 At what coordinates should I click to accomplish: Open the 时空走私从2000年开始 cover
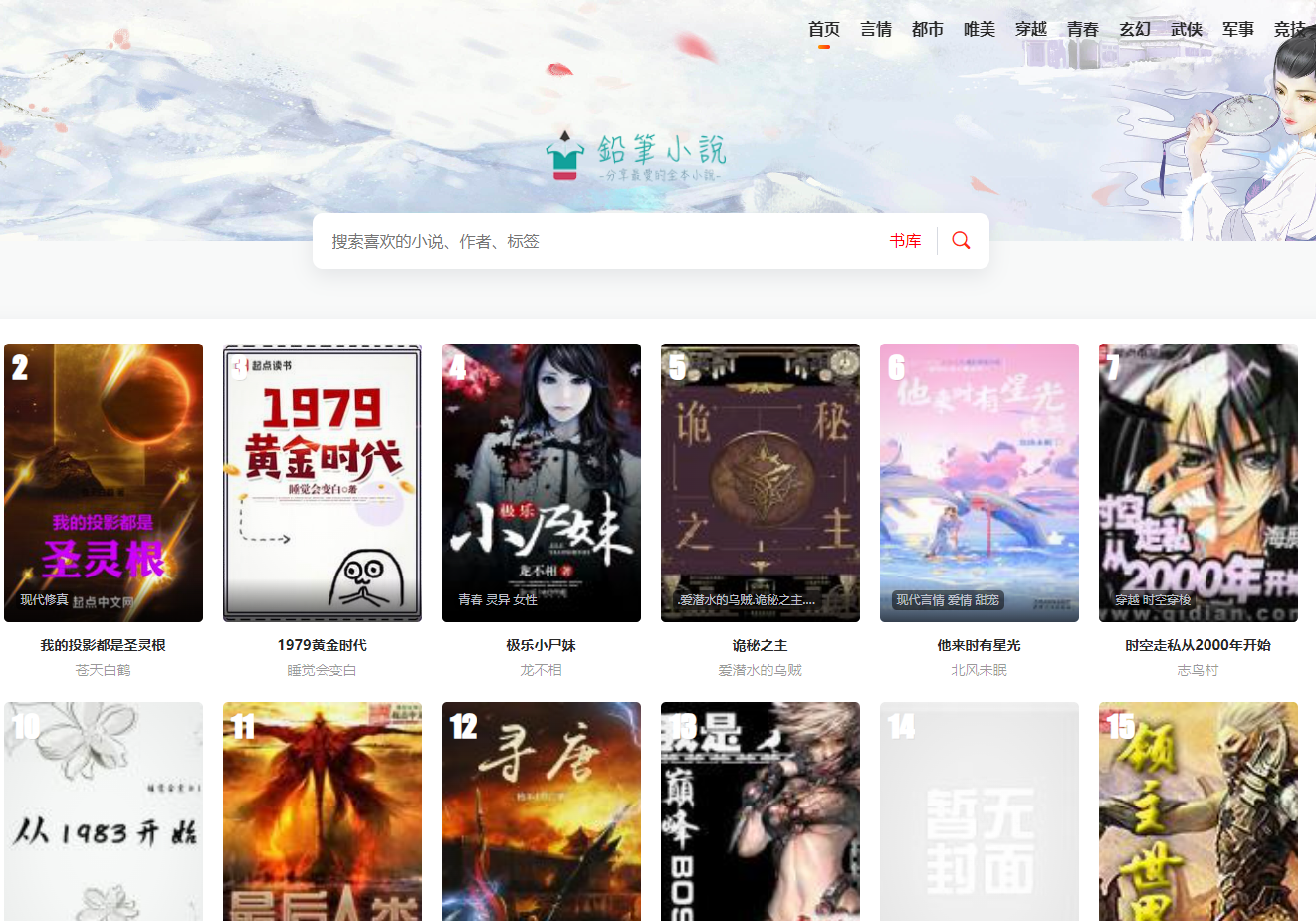point(1199,483)
